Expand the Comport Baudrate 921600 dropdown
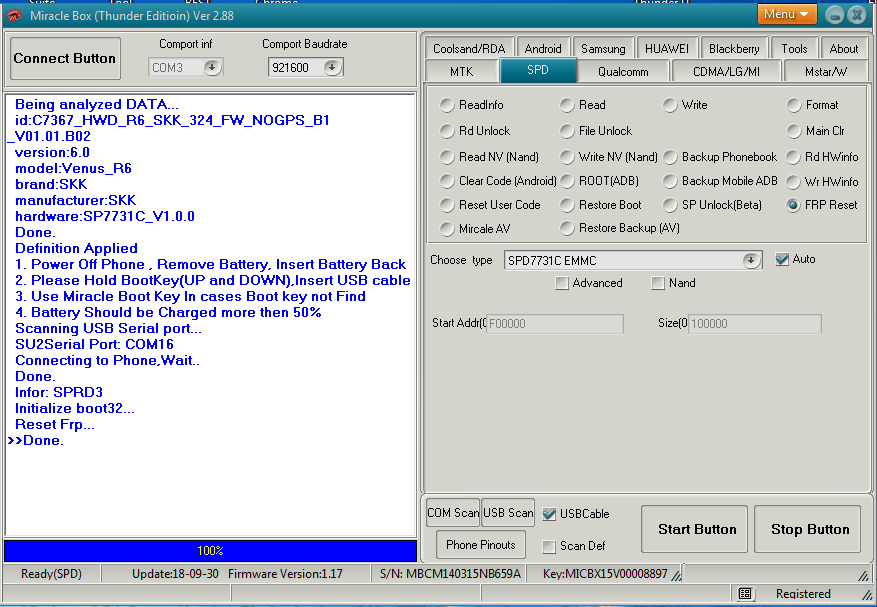The image size is (877, 607). coord(332,68)
